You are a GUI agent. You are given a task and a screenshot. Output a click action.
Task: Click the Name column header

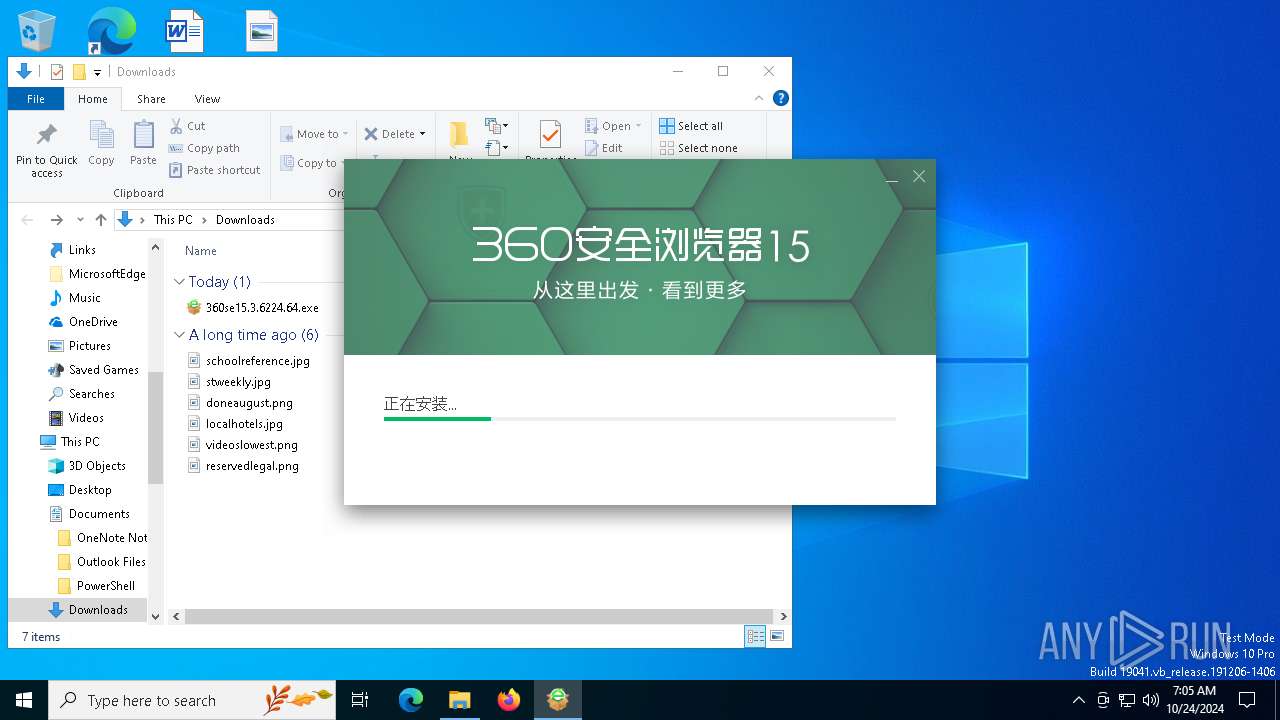tap(200, 251)
